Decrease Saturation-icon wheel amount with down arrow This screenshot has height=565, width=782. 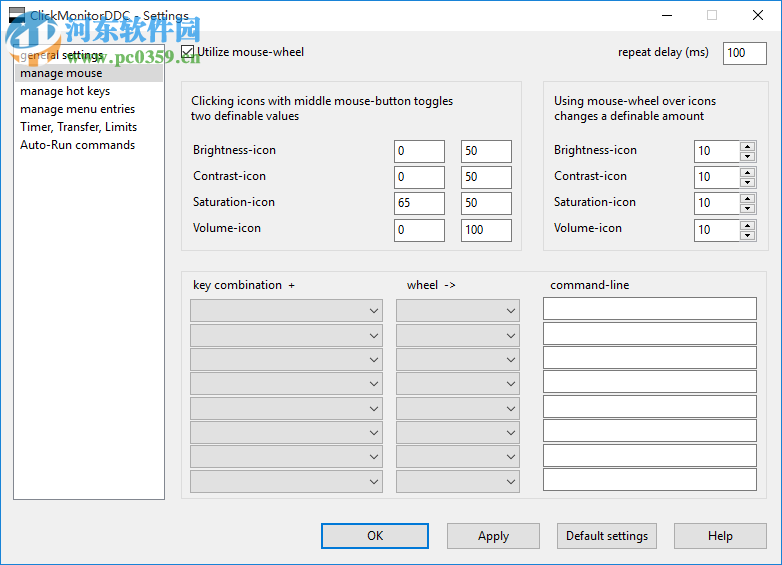pos(747,208)
